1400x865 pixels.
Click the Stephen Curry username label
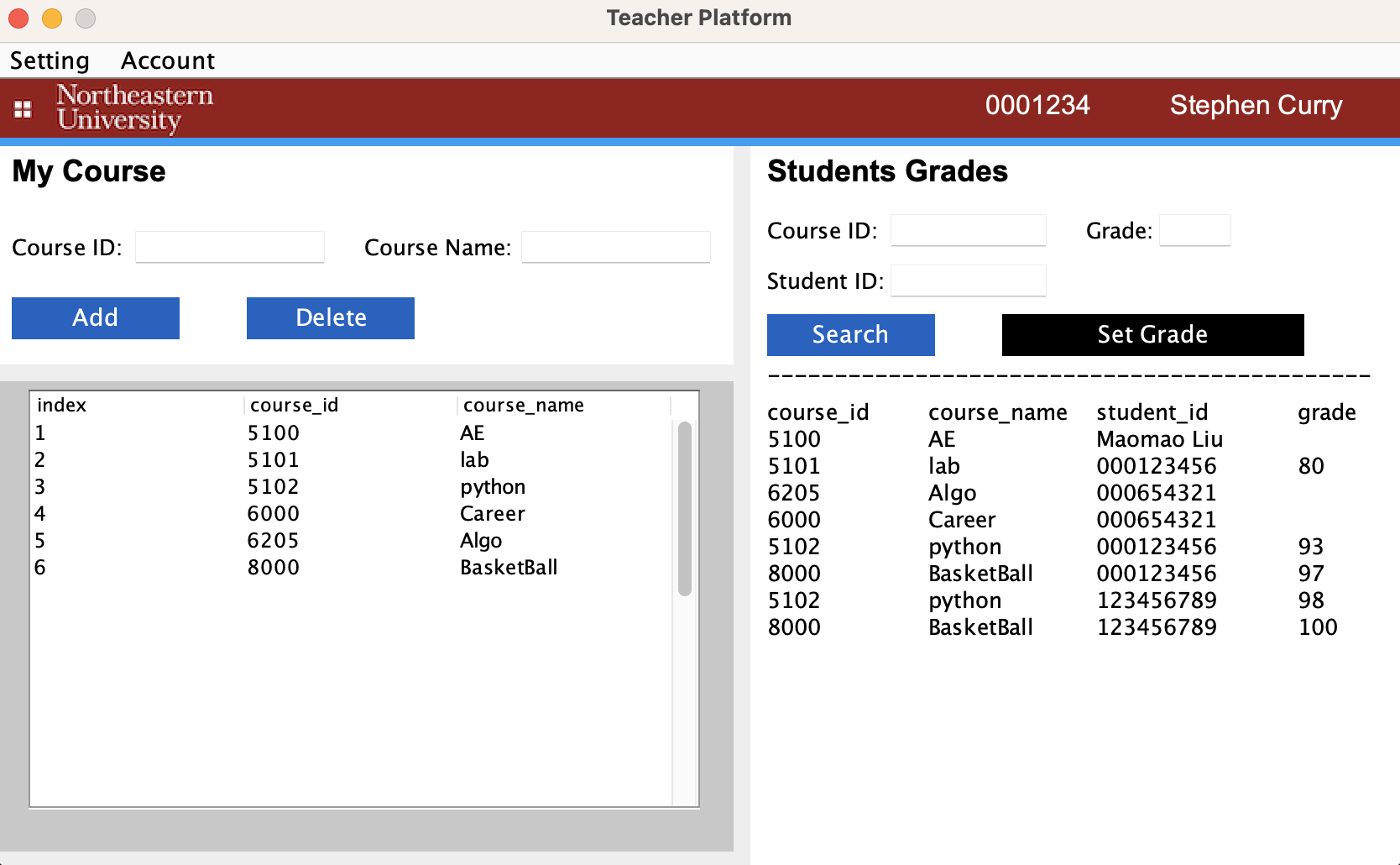click(x=1256, y=106)
